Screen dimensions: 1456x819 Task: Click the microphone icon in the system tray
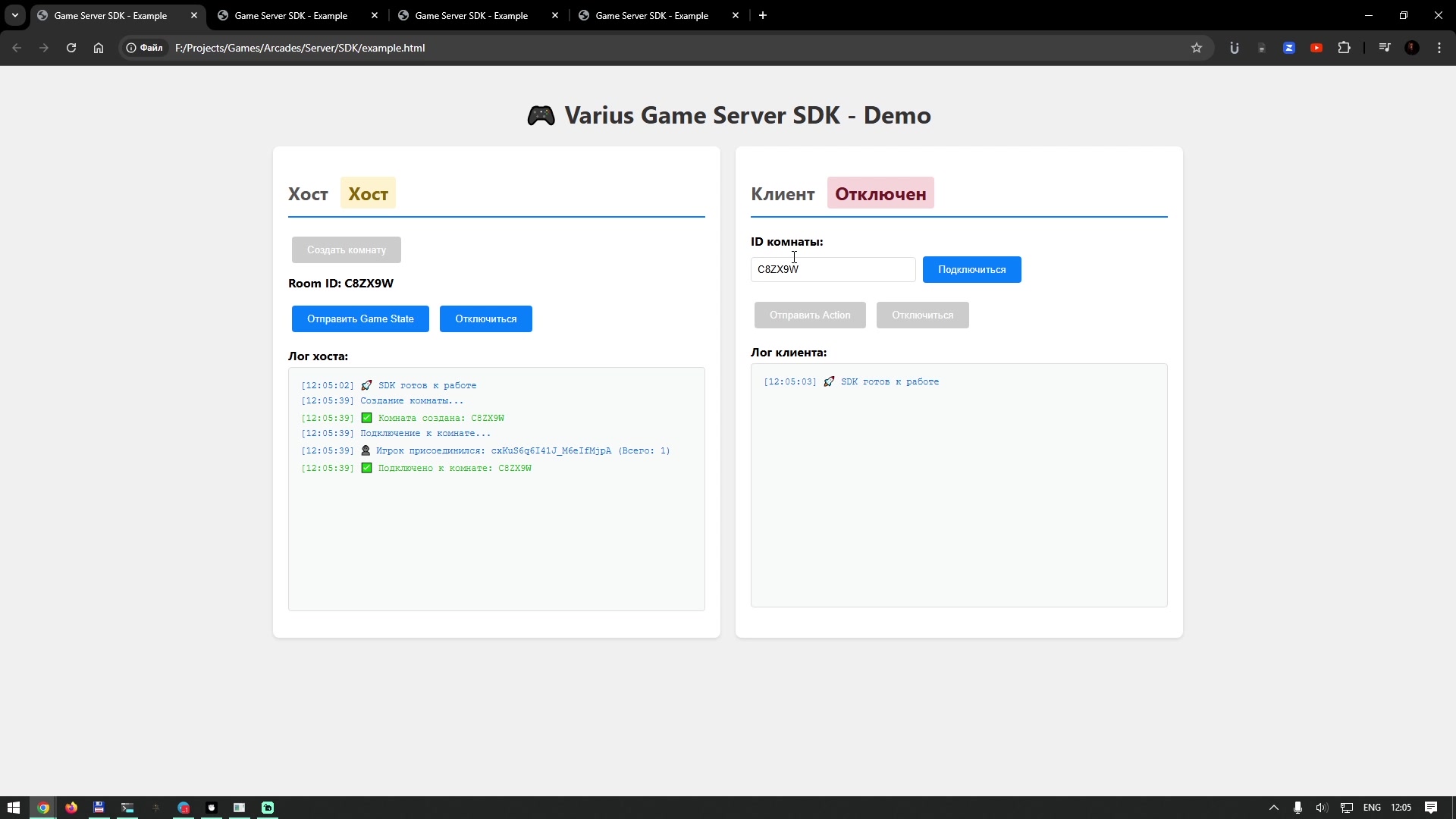point(1298,808)
